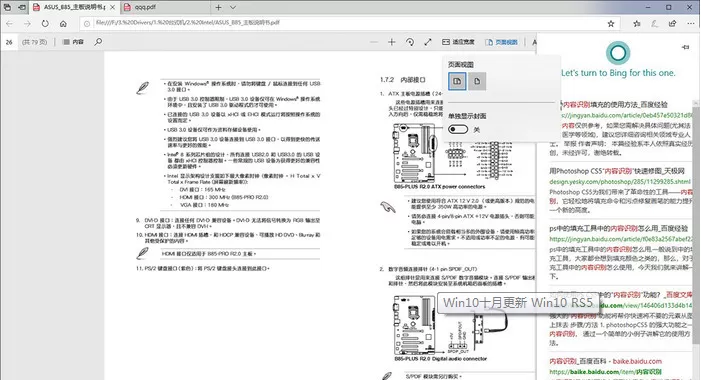Edit the page number field showing 26
This screenshot has width=701, height=380.
pyautogui.click(x=9, y=42)
